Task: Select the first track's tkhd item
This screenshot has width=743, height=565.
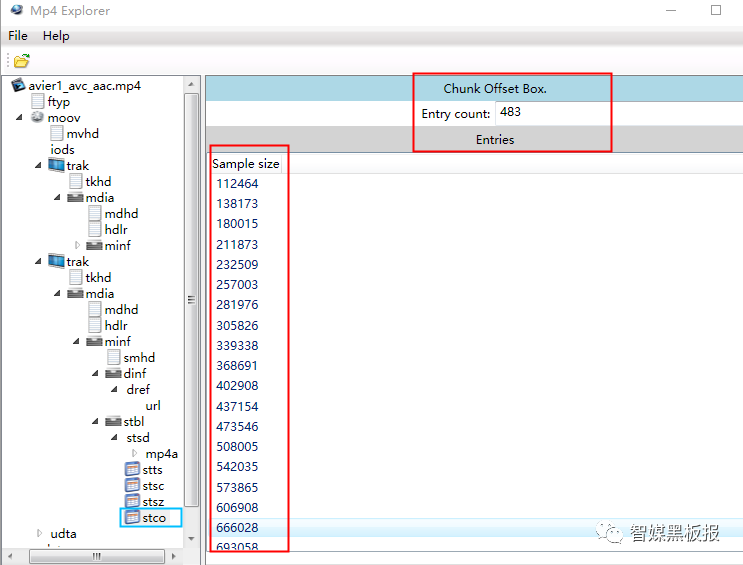Action: [98, 181]
